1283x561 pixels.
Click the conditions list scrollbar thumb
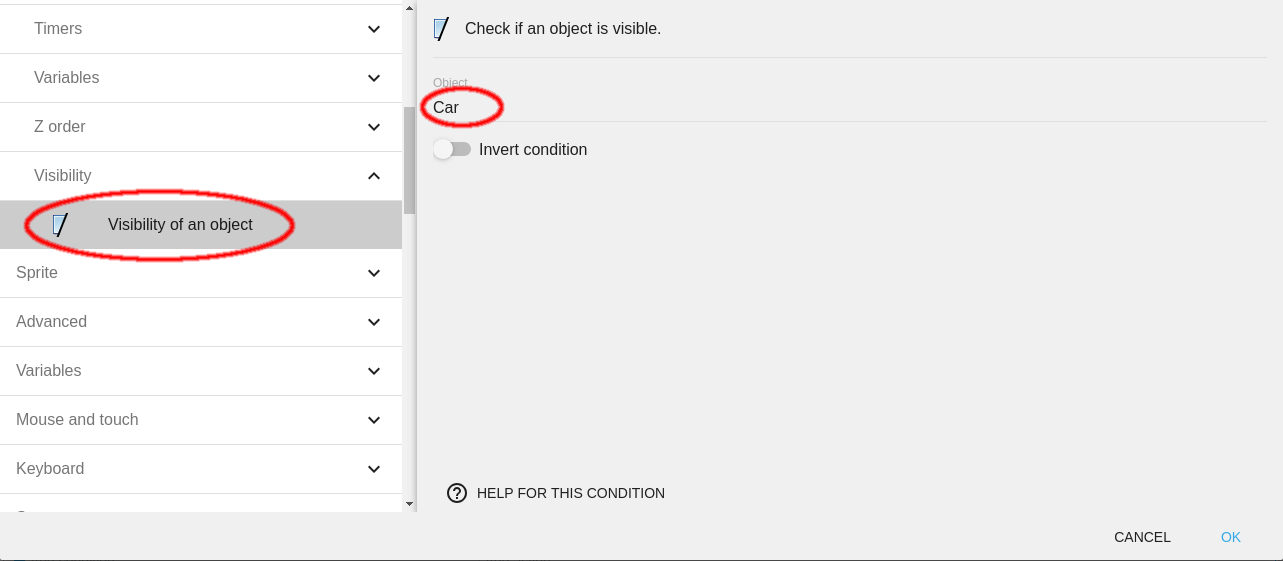click(409, 160)
